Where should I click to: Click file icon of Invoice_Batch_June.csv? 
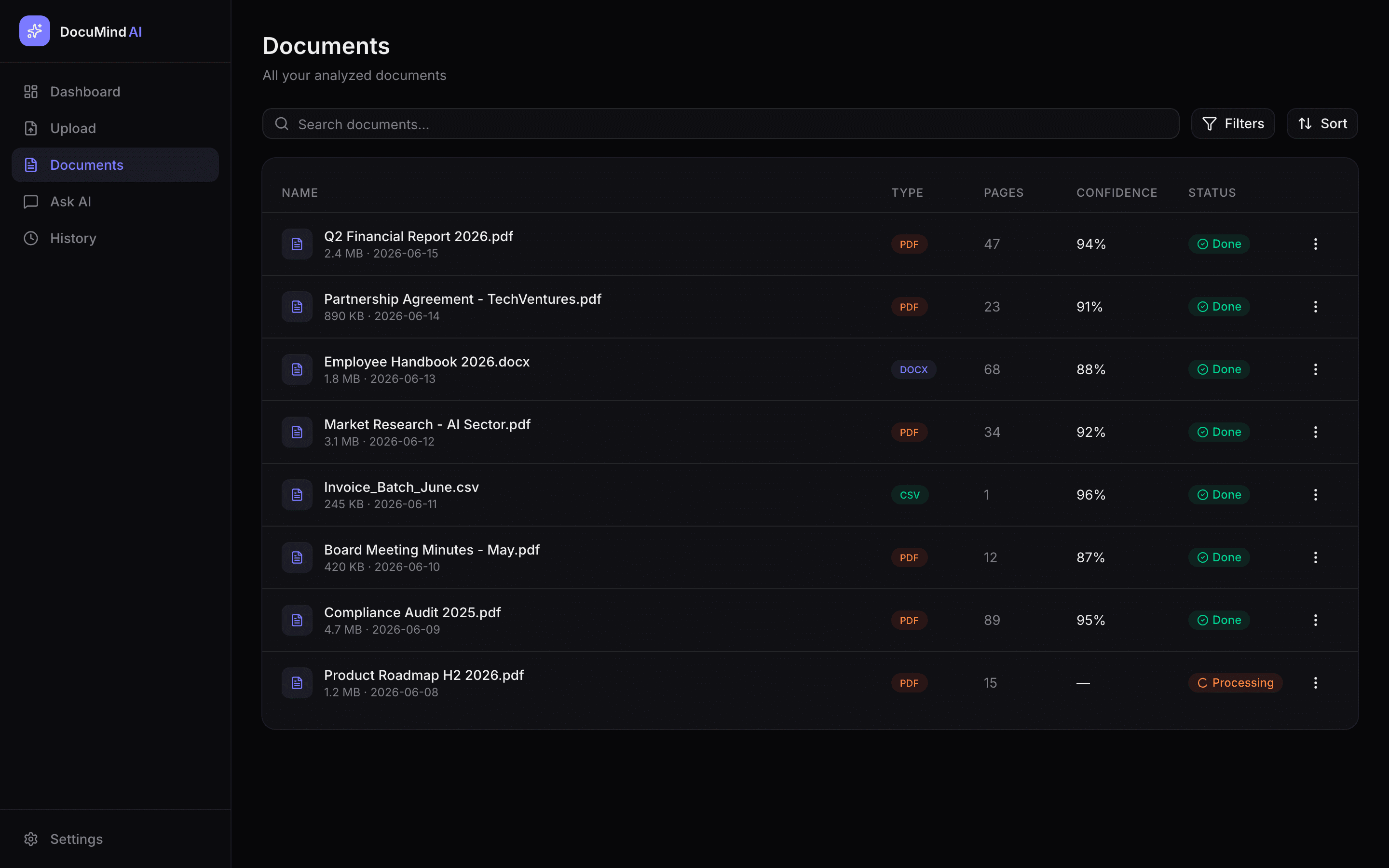pyautogui.click(x=297, y=494)
